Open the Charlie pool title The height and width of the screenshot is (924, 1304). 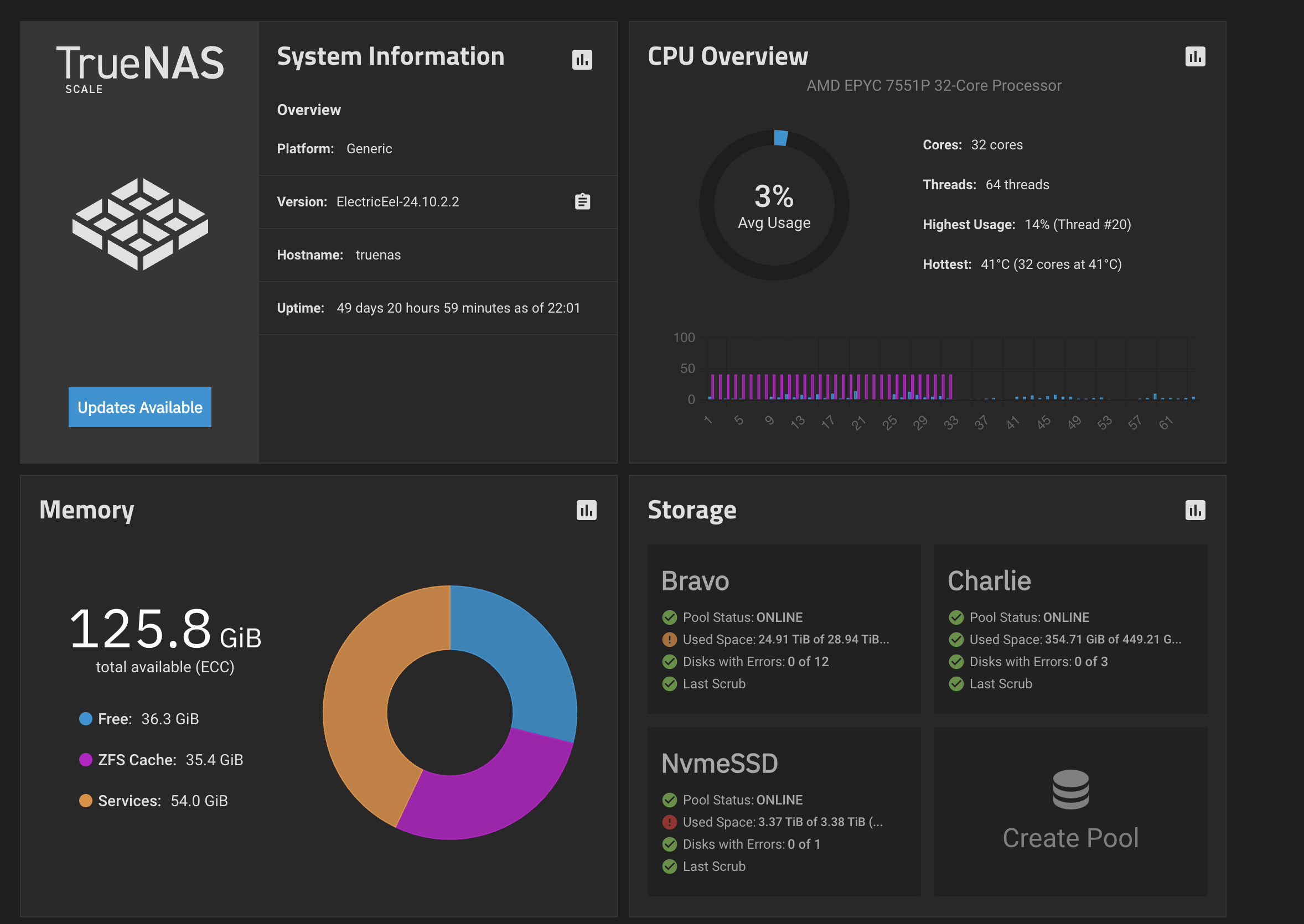(989, 581)
